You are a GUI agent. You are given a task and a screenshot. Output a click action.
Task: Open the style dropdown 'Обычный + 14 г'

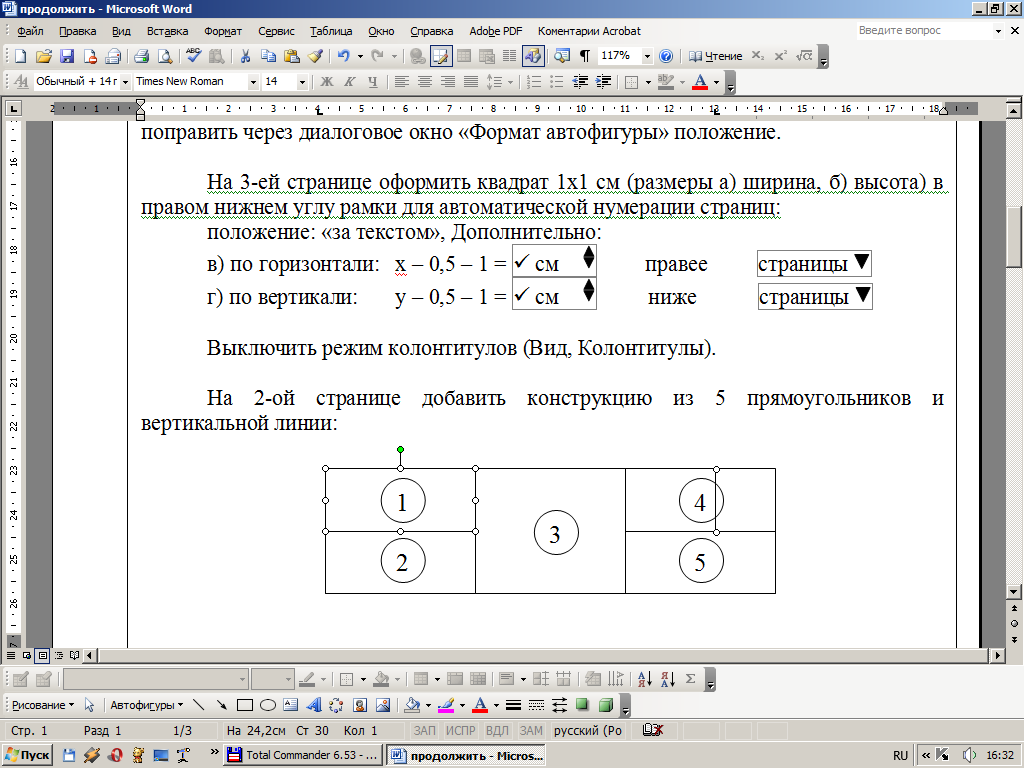[125, 82]
